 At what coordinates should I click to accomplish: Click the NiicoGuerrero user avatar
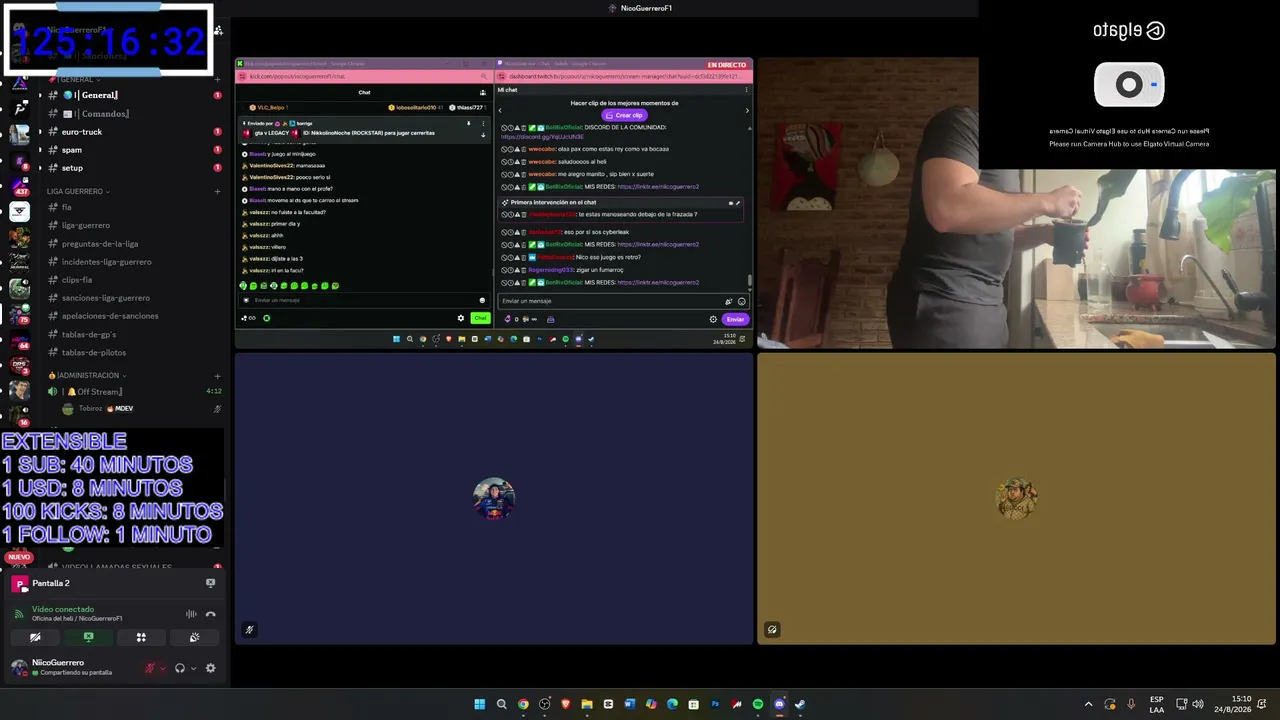[19, 667]
